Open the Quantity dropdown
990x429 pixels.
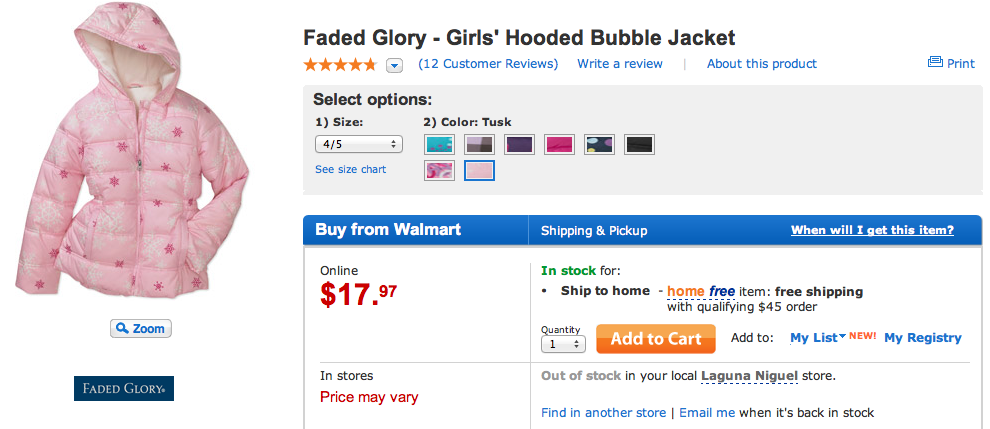[x=563, y=344]
